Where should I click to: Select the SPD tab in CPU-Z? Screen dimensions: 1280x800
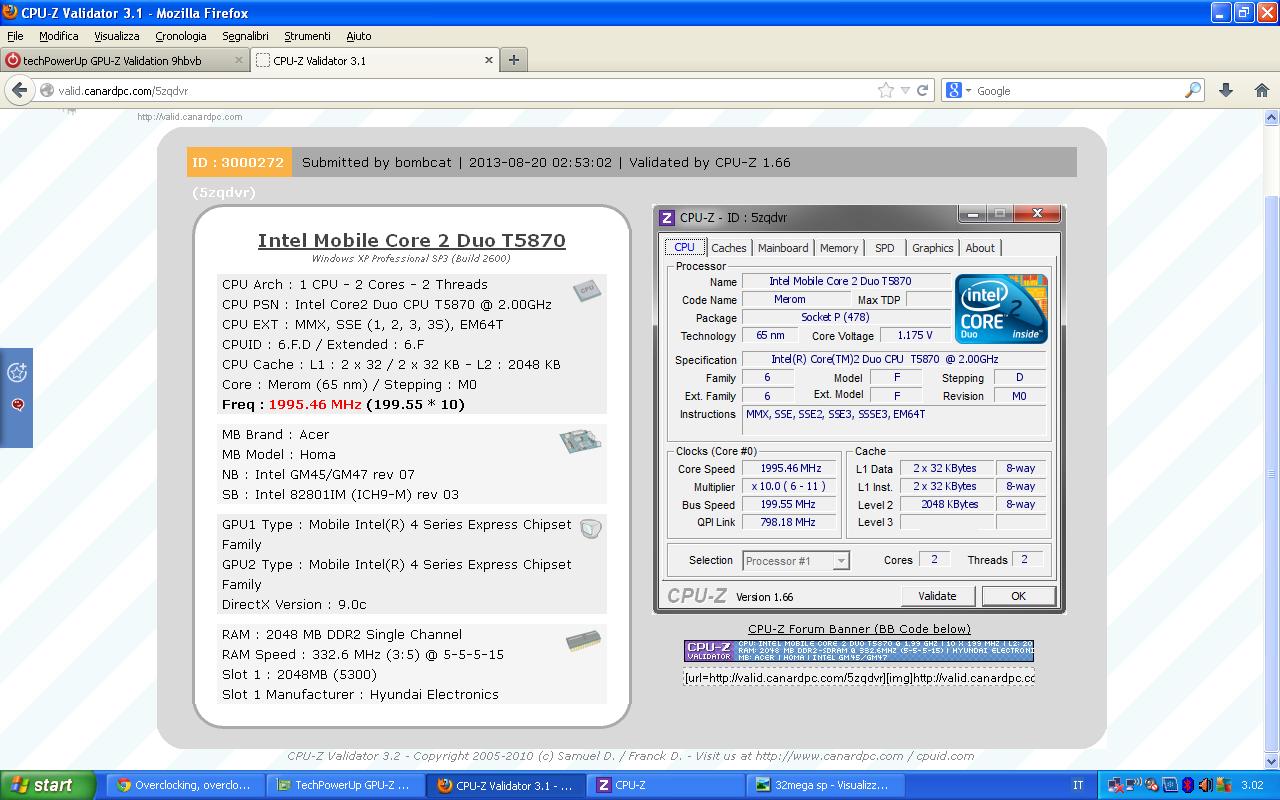pos(885,248)
